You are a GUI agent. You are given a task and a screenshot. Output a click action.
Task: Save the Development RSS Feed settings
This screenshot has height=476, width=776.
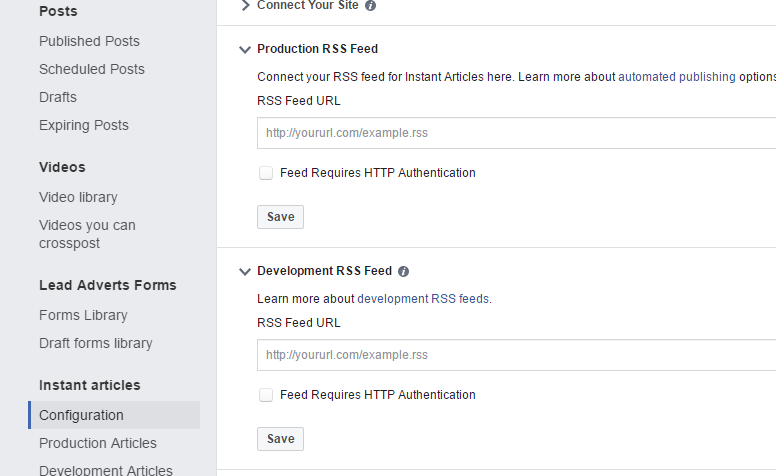(x=280, y=439)
